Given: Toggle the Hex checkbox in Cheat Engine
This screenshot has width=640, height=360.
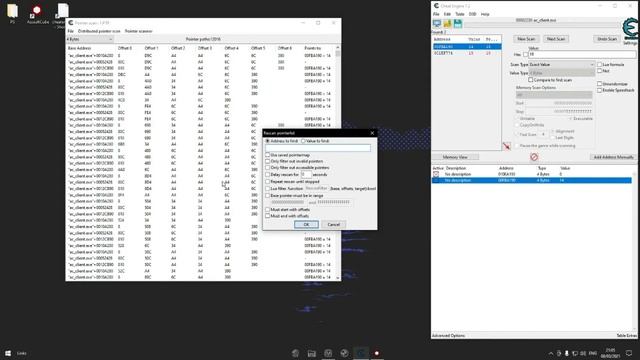Looking at the screenshot, I should tap(525, 54).
